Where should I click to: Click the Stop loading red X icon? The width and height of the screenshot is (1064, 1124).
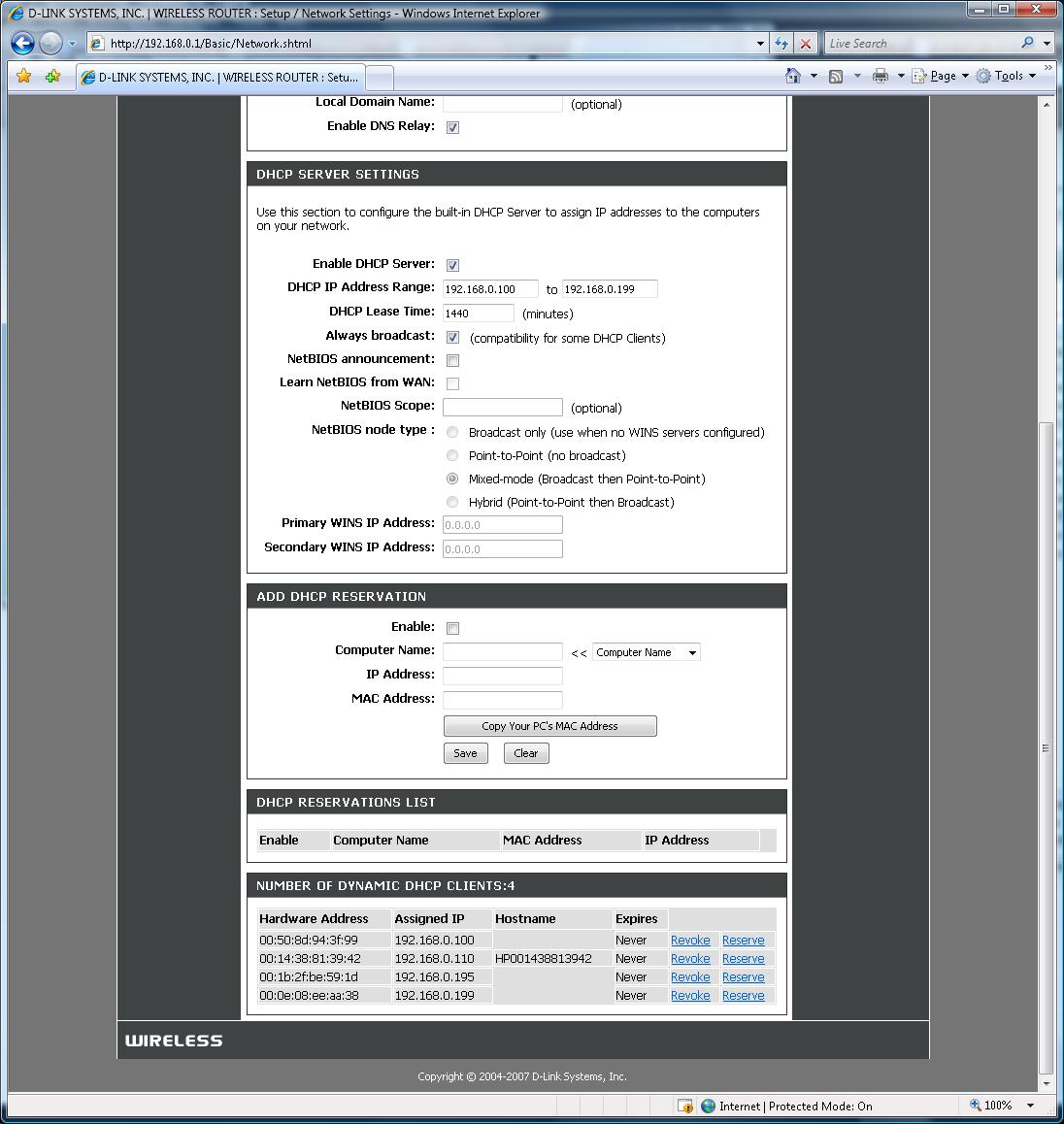(x=805, y=44)
